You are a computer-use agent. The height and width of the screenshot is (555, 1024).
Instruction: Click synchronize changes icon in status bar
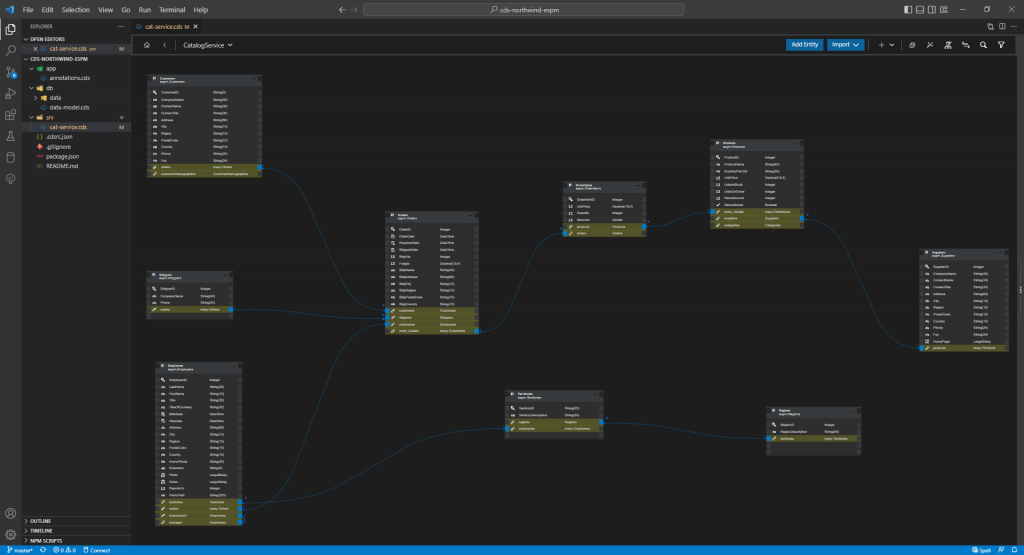43,550
